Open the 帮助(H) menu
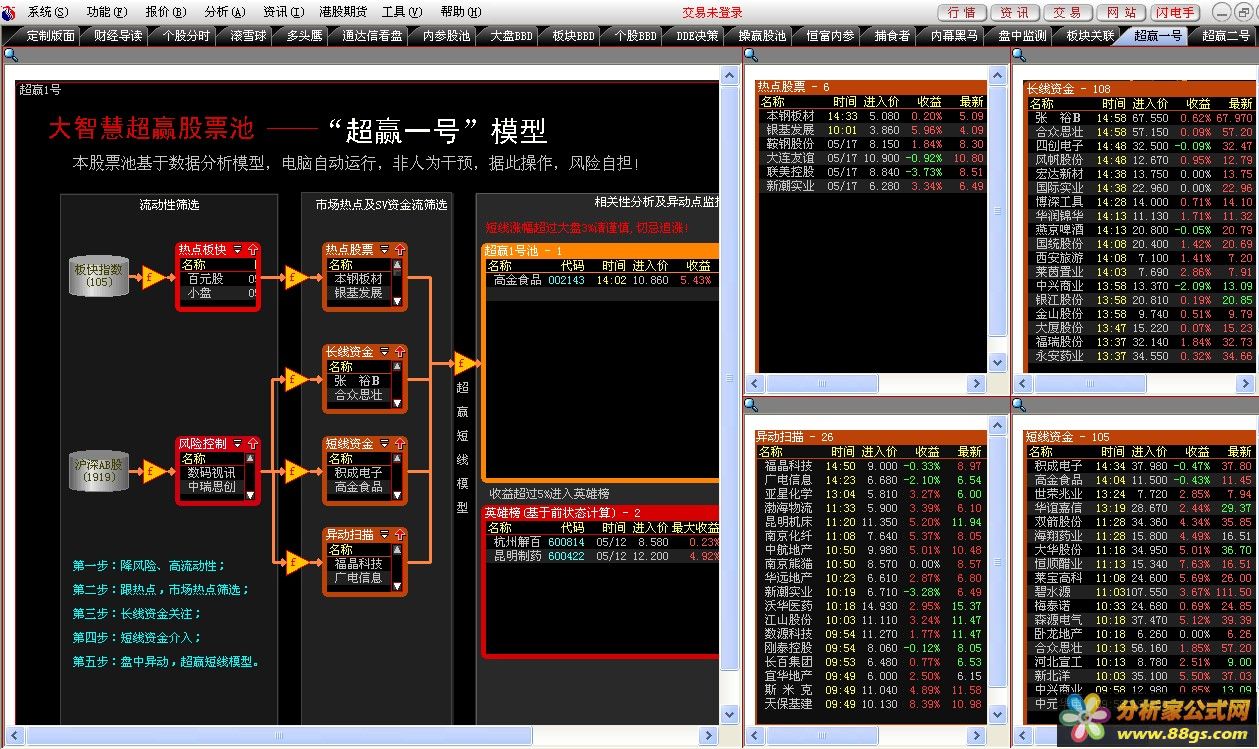The height and width of the screenshot is (749, 1259). pyautogui.click(x=461, y=12)
